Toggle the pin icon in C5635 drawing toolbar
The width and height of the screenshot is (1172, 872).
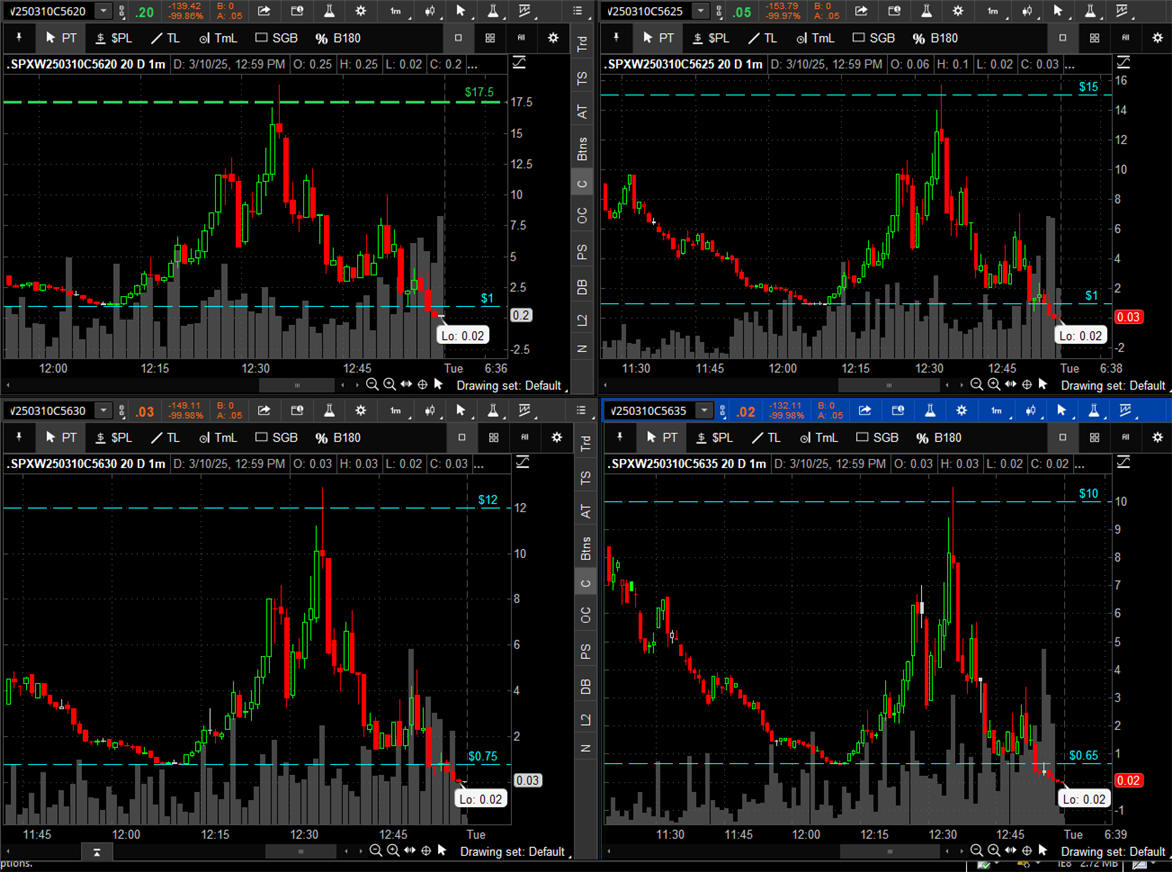coord(619,437)
